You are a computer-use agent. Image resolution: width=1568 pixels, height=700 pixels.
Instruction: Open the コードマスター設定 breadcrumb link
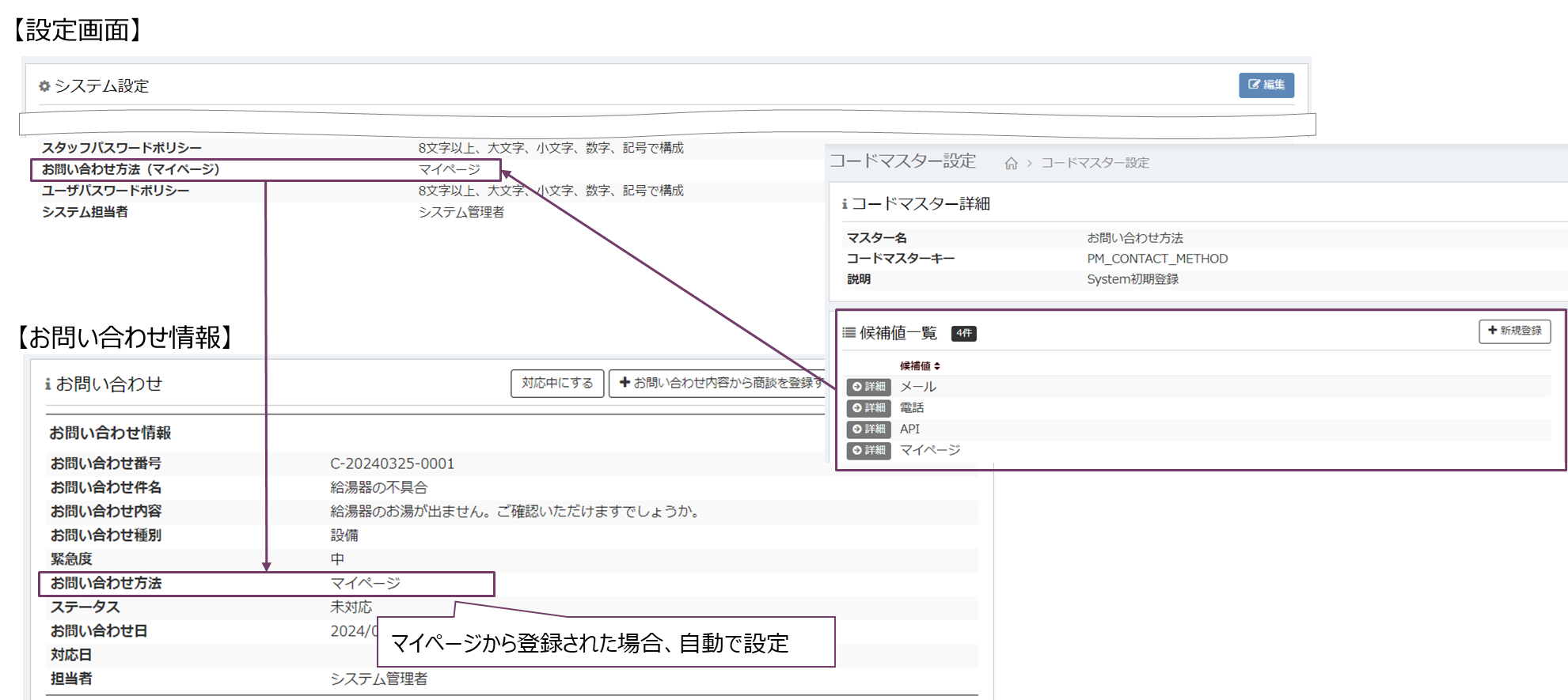(1095, 163)
